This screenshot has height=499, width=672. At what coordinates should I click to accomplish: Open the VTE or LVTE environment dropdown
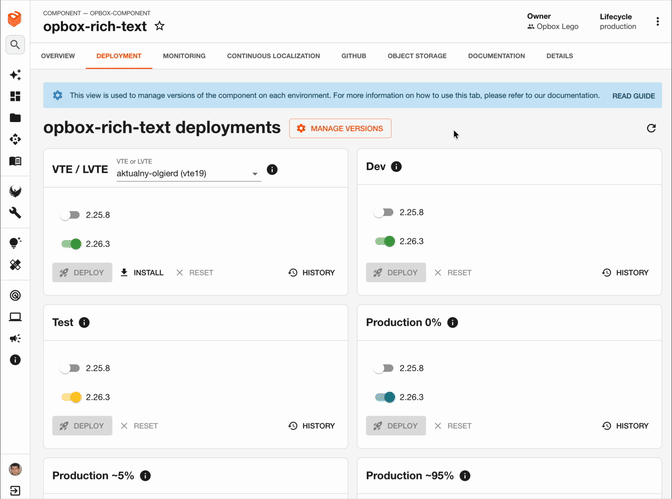coord(189,173)
